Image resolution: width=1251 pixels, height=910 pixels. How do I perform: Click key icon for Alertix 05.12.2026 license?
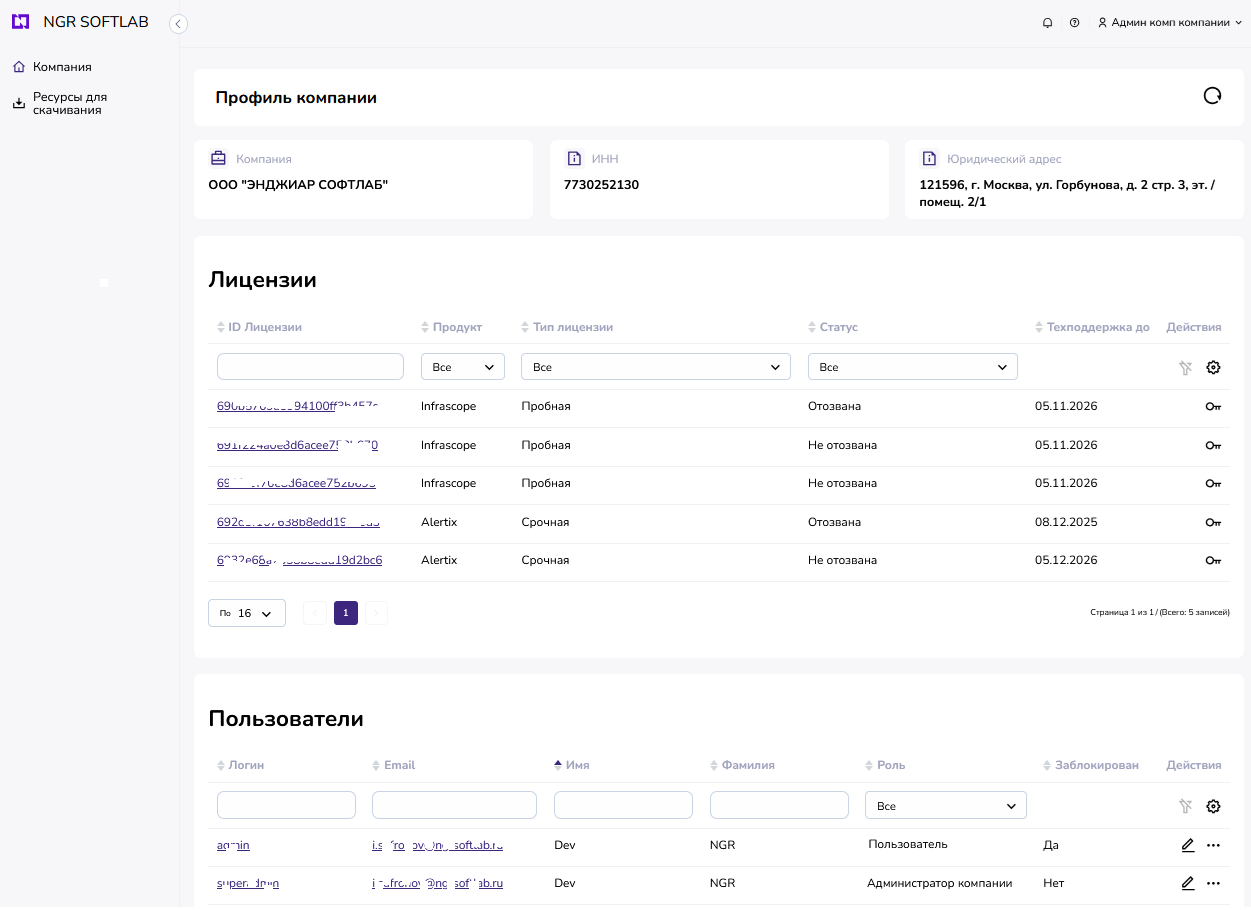1213,561
